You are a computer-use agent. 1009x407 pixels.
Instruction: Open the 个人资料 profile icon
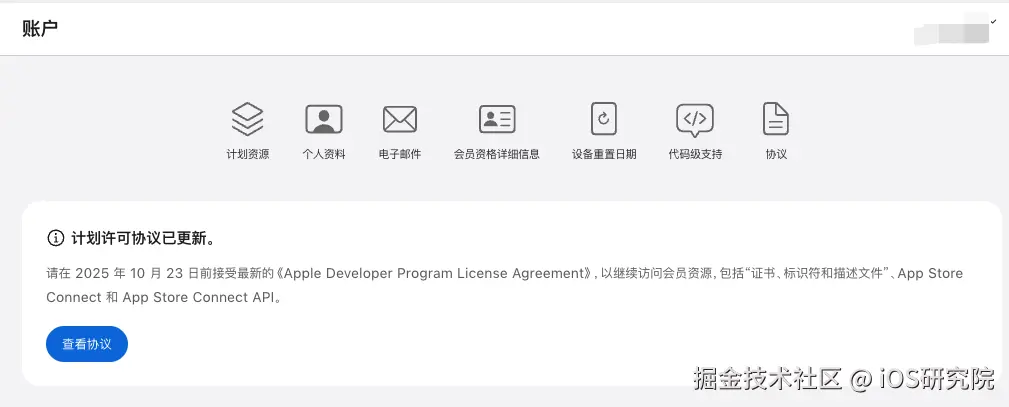324,119
